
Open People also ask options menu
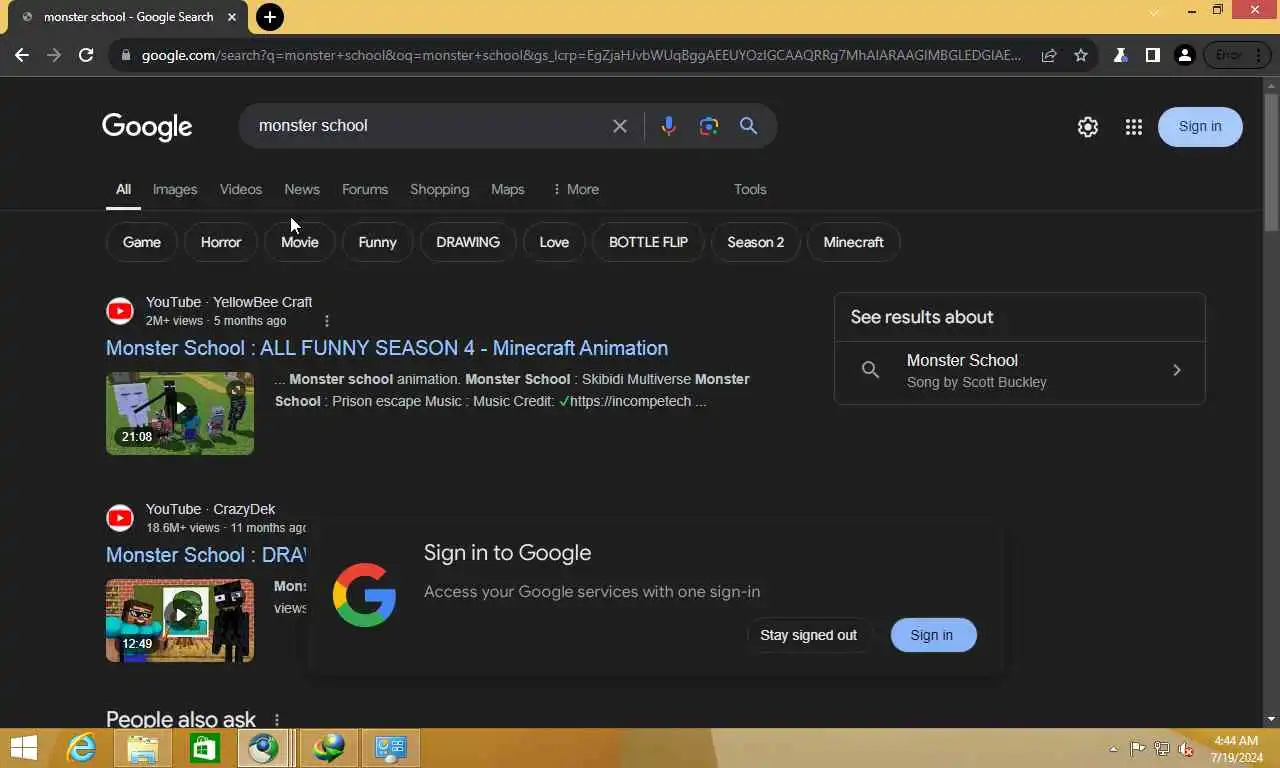(277, 720)
